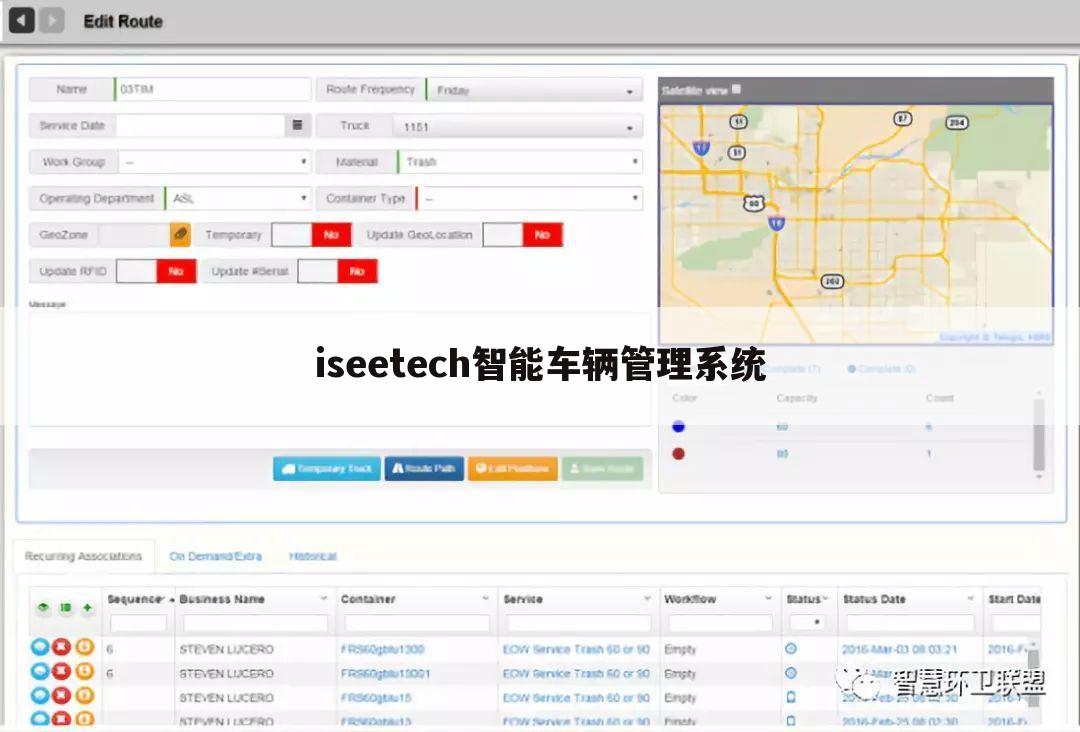Click the Service filter box

579,623
